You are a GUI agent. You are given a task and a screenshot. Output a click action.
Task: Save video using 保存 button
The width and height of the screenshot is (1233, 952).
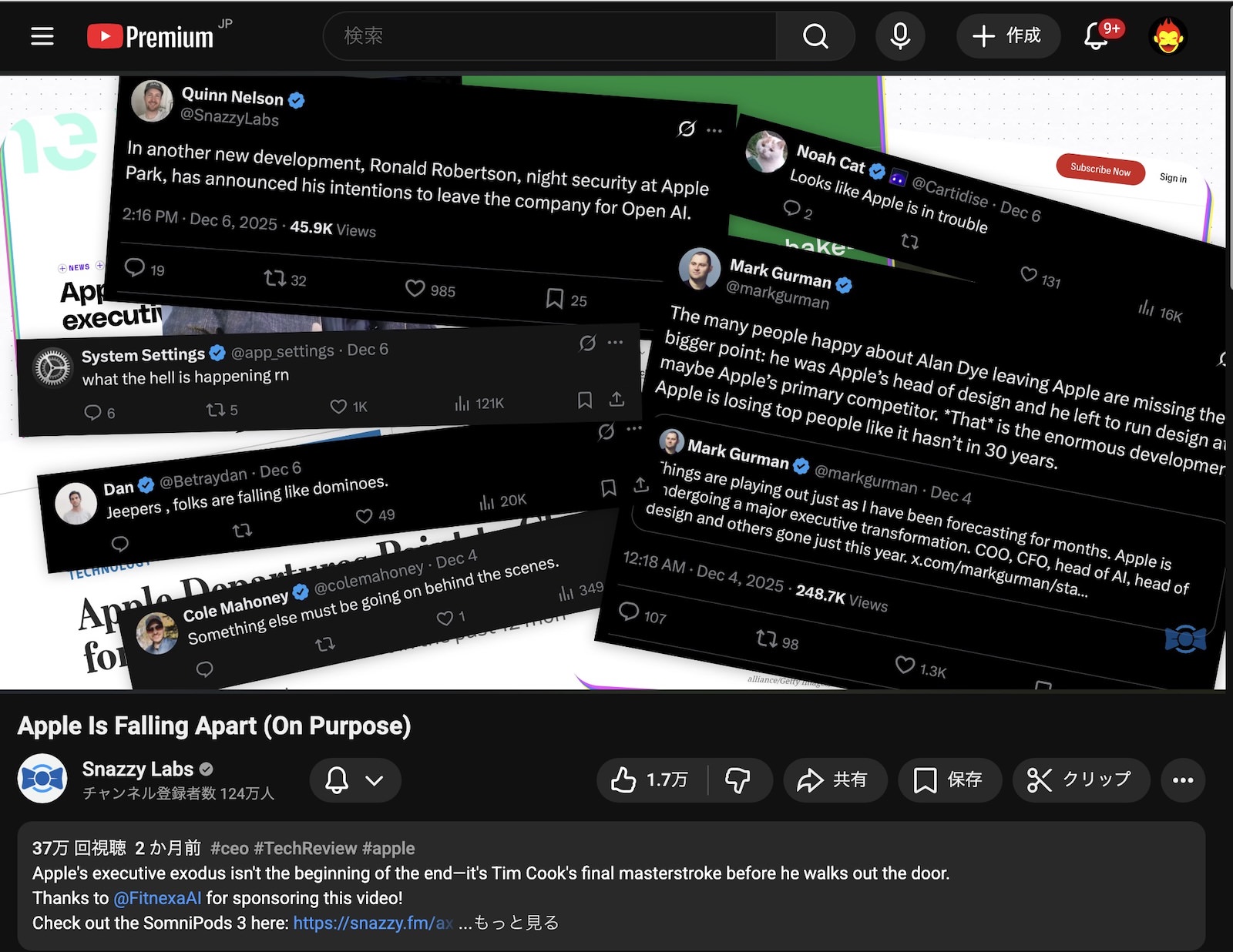pos(948,780)
